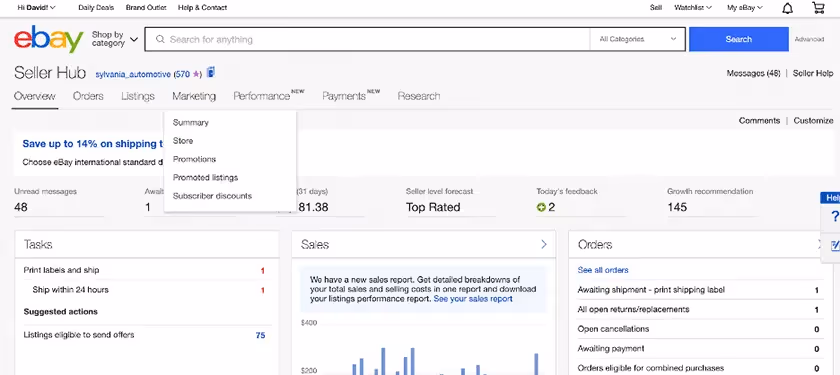Image resolution: width=840 pixels, height=375 pixels.
Task: Expand the Hi David account dropdown
Action: coord(36,8)
